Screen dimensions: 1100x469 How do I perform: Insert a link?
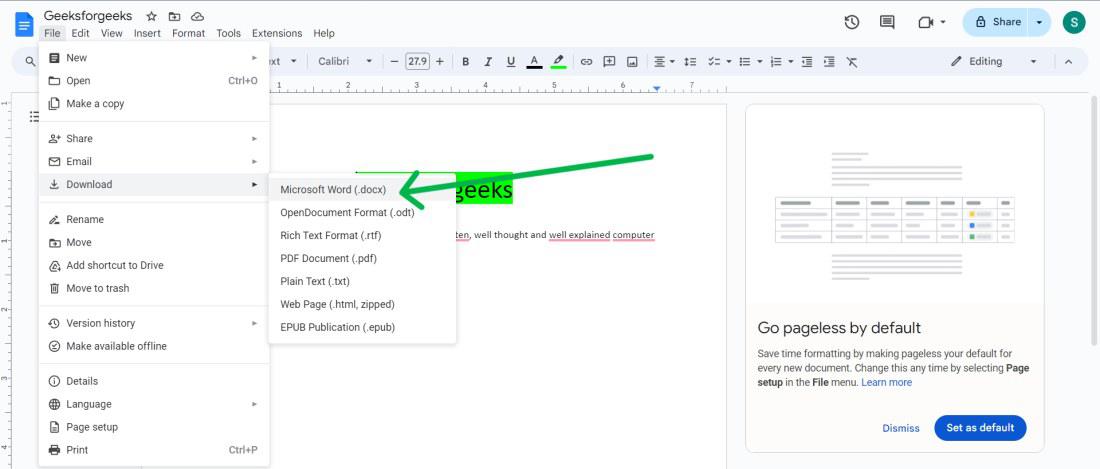pyautogui.click(x=586, y=62)
